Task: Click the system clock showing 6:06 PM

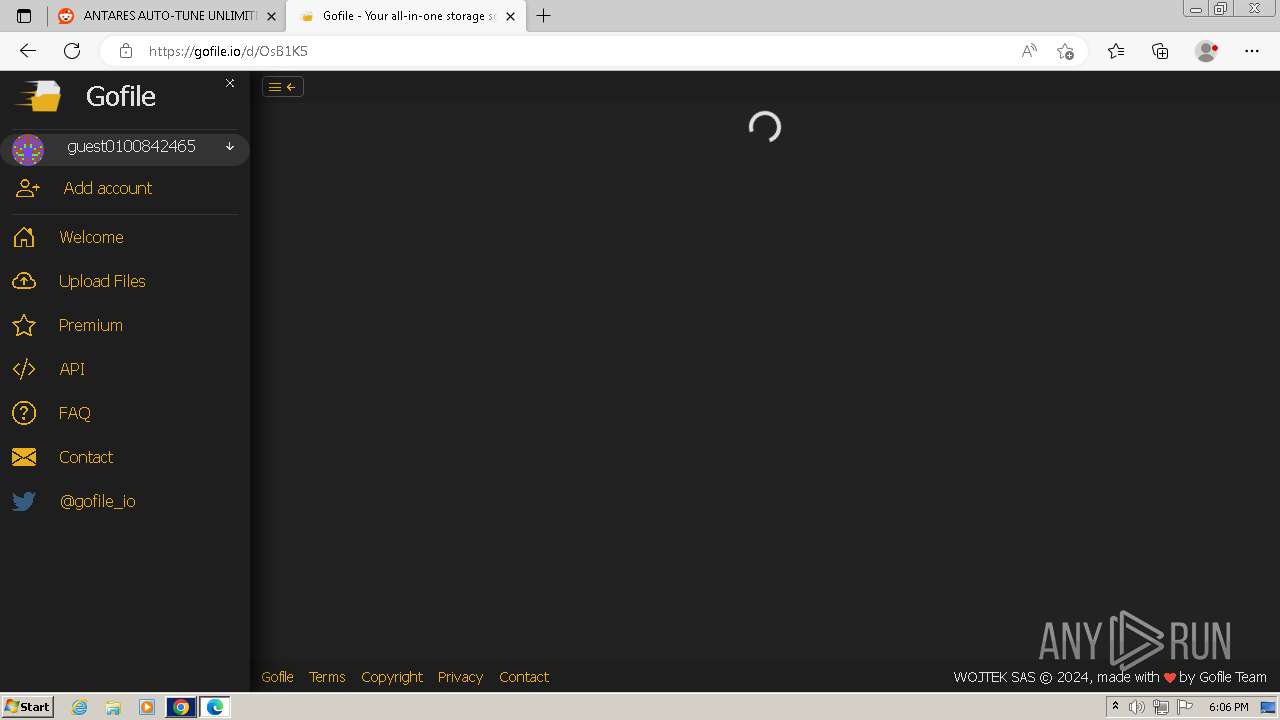Action: 1228,707
